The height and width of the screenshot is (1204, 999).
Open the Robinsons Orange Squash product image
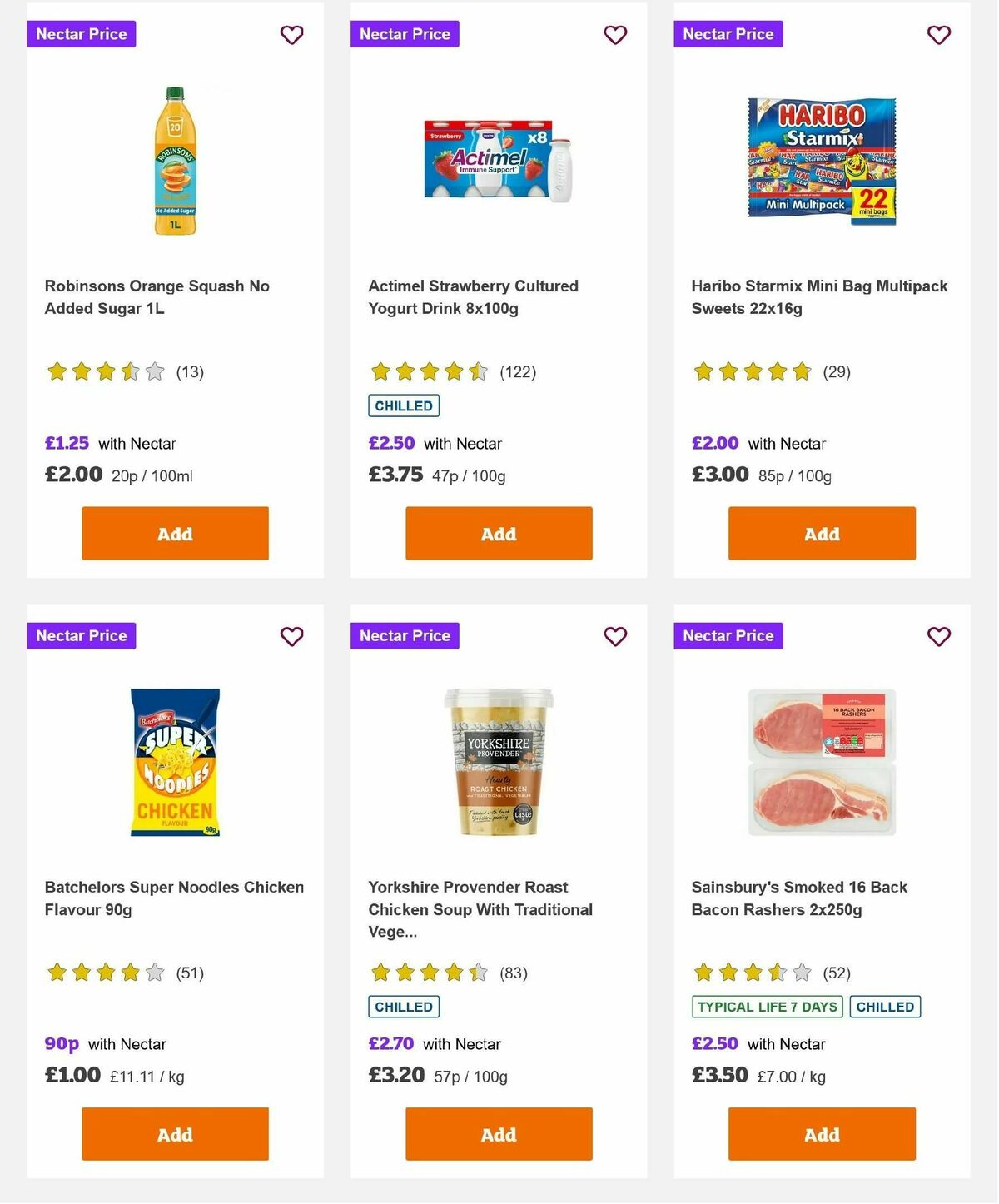coord(174,157)
